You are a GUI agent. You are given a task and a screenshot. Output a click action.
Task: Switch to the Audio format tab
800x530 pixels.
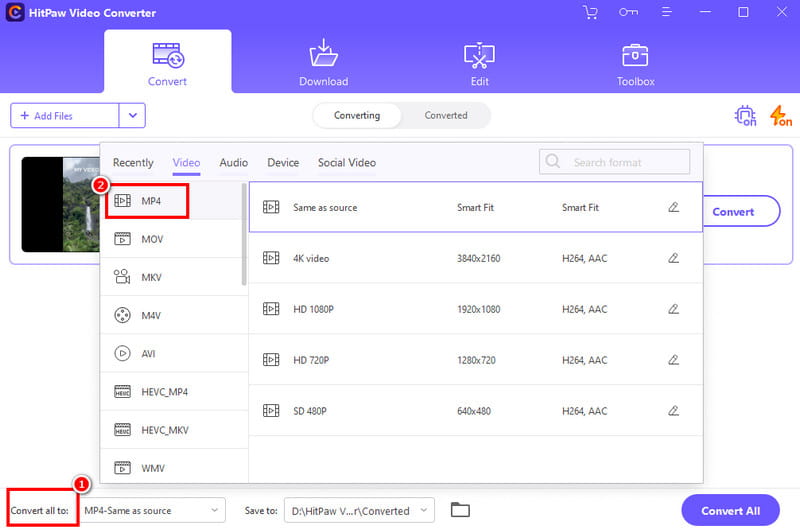point(233,162)
